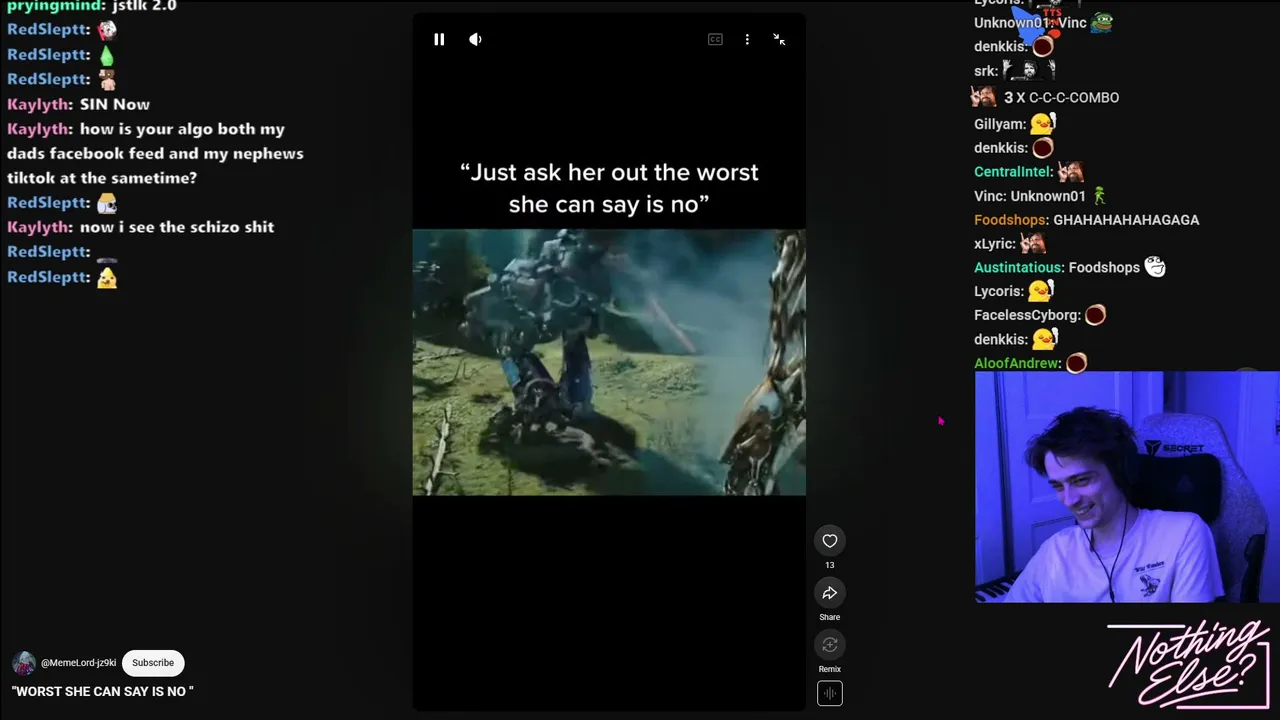Image resolution: width=1280 pixels, height=720 pixels.
Task: Select the title "WORST SHE CAN SAY IS NO"
Action: click(102, 691)
